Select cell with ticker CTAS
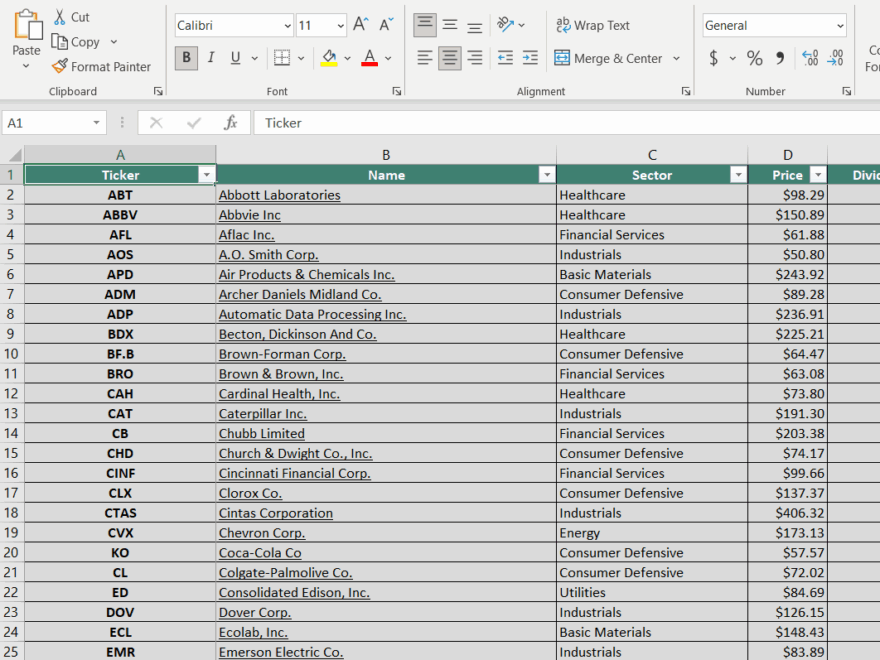The width and height of the screenshot is (880, 660). [x=120, y=513]
